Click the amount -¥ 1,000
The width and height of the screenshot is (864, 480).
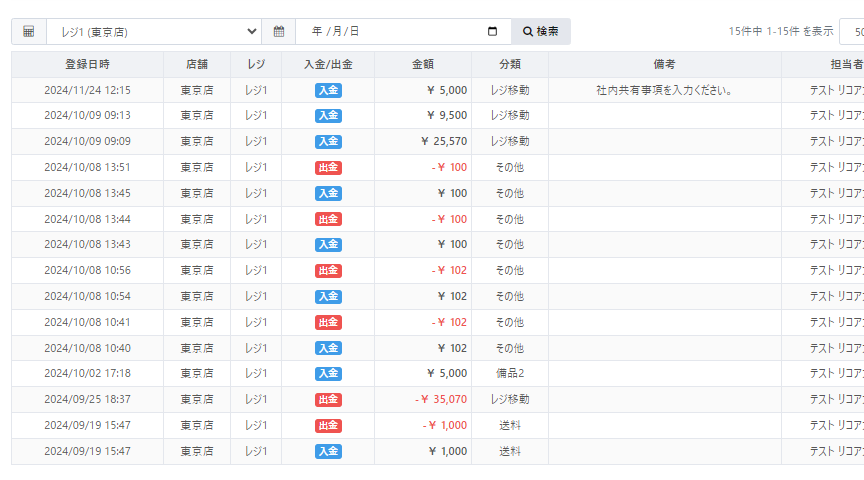tap(445, 425)
